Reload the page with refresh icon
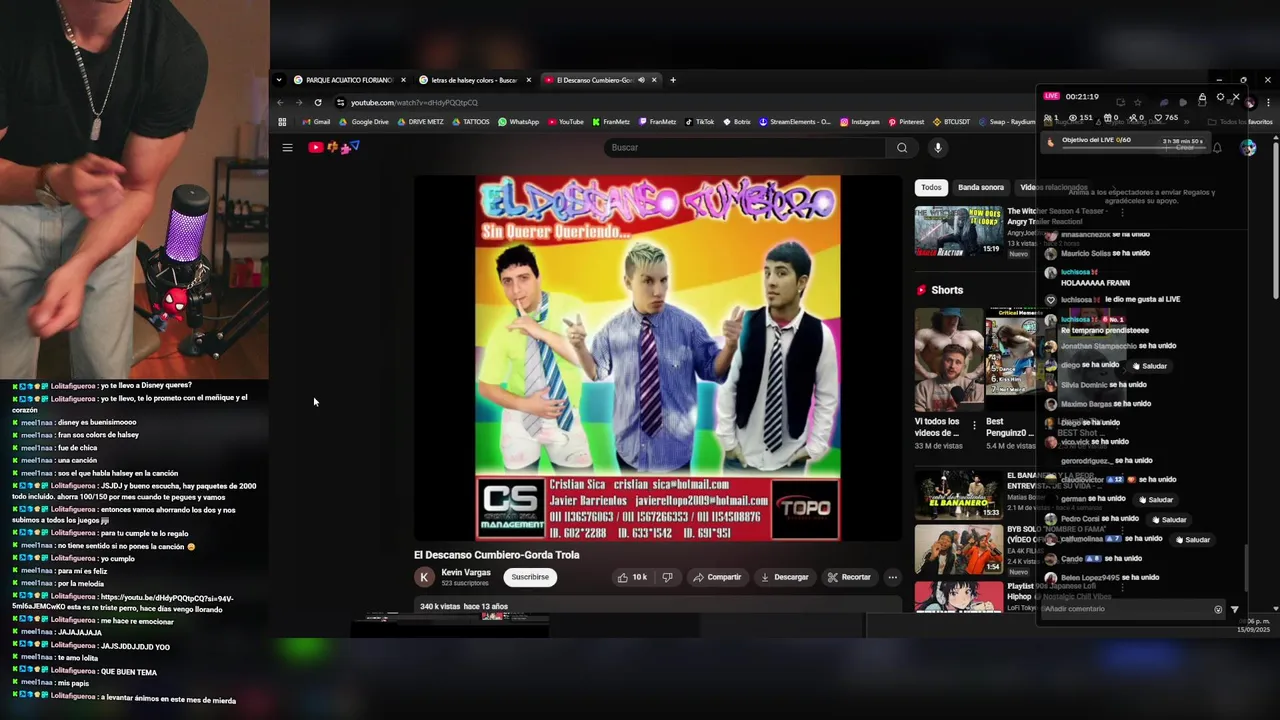Viewport: 1280px width, 720px height. point(318,102)
